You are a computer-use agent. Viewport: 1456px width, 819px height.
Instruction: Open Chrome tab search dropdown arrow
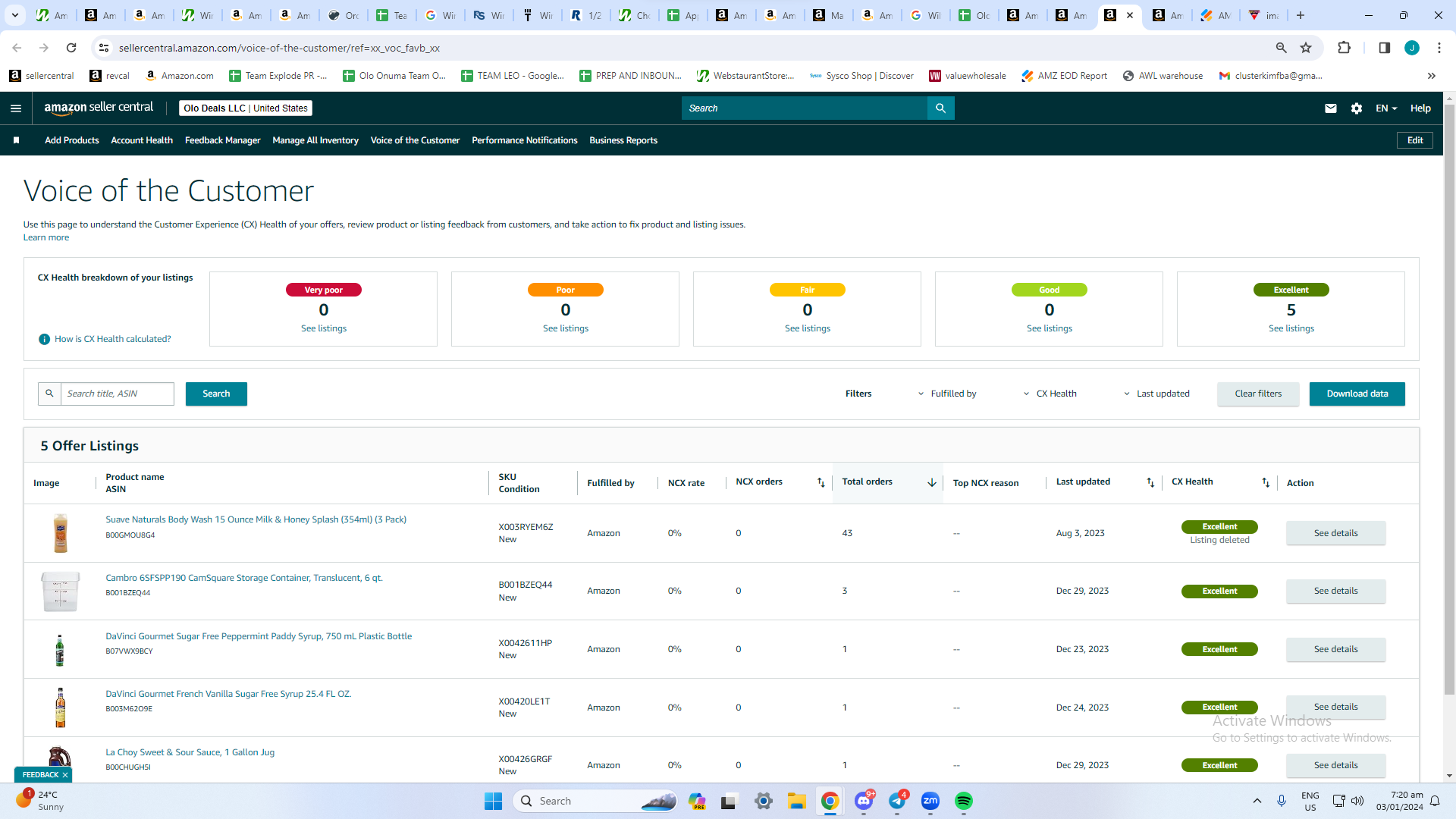coord(15,15)
